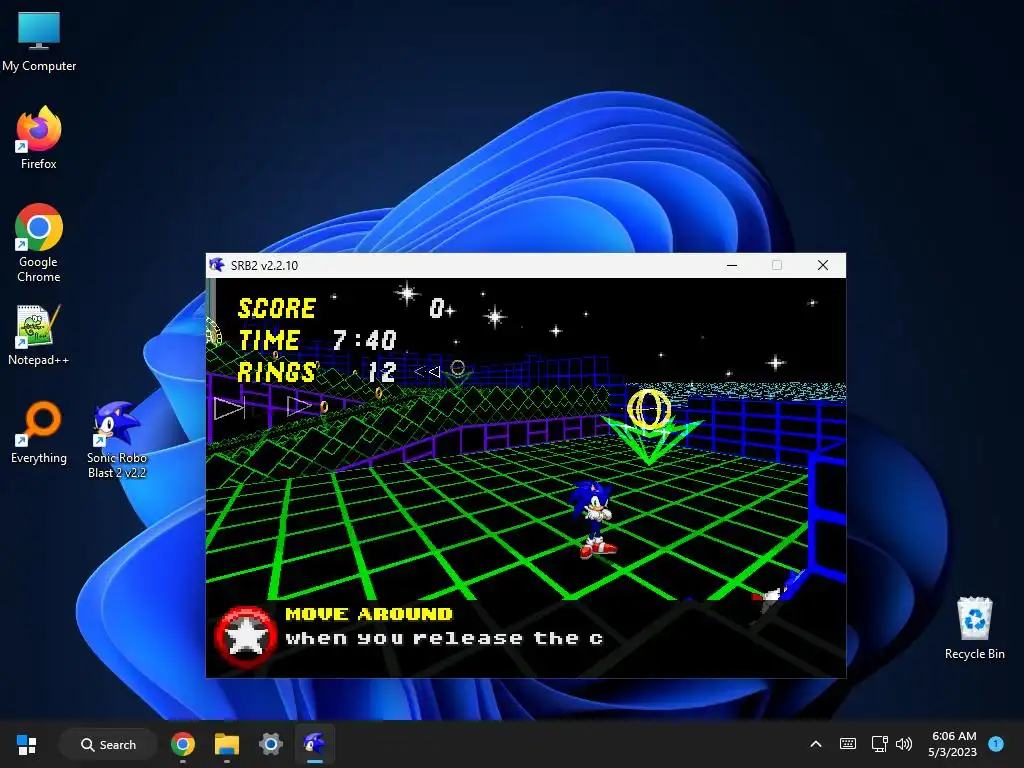Click the MOVE AROUND tutorial heading

coord(369,614)
